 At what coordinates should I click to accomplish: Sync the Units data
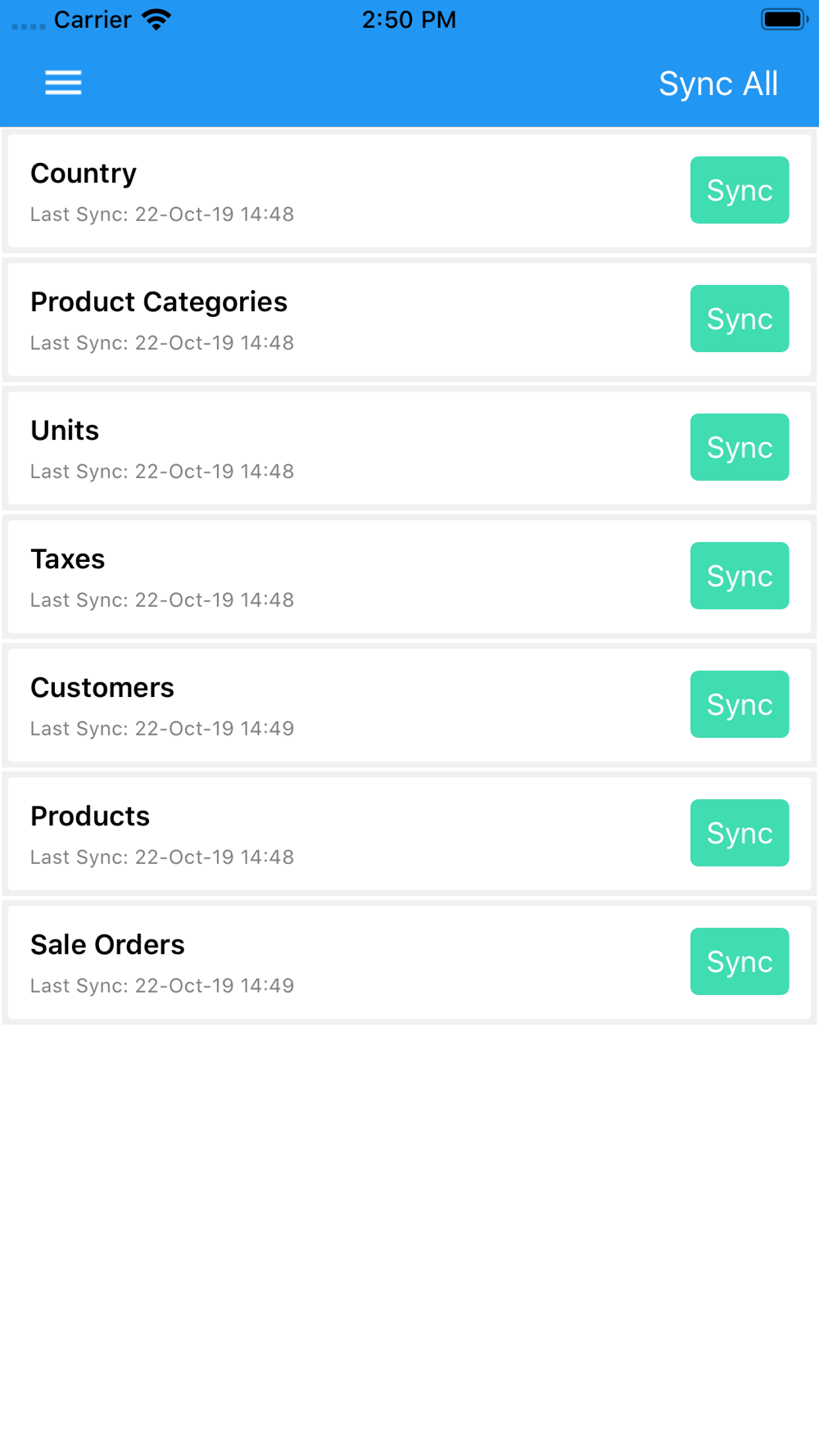click(739, 447)
